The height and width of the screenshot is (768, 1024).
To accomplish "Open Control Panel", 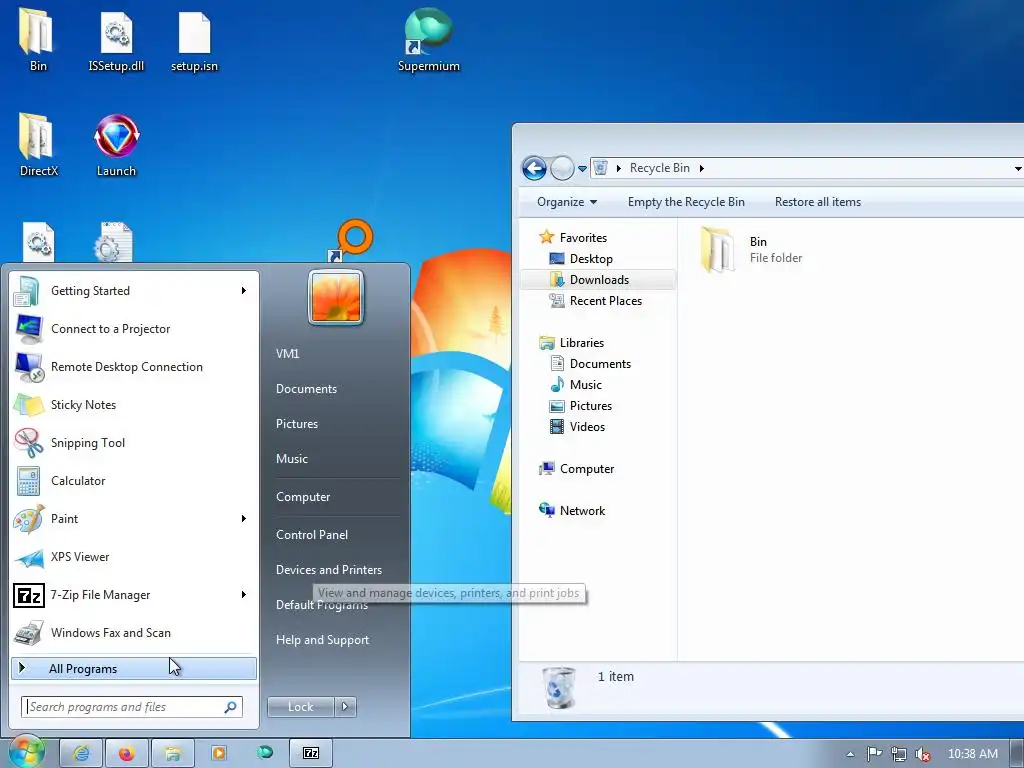I will tap(312, 534).
